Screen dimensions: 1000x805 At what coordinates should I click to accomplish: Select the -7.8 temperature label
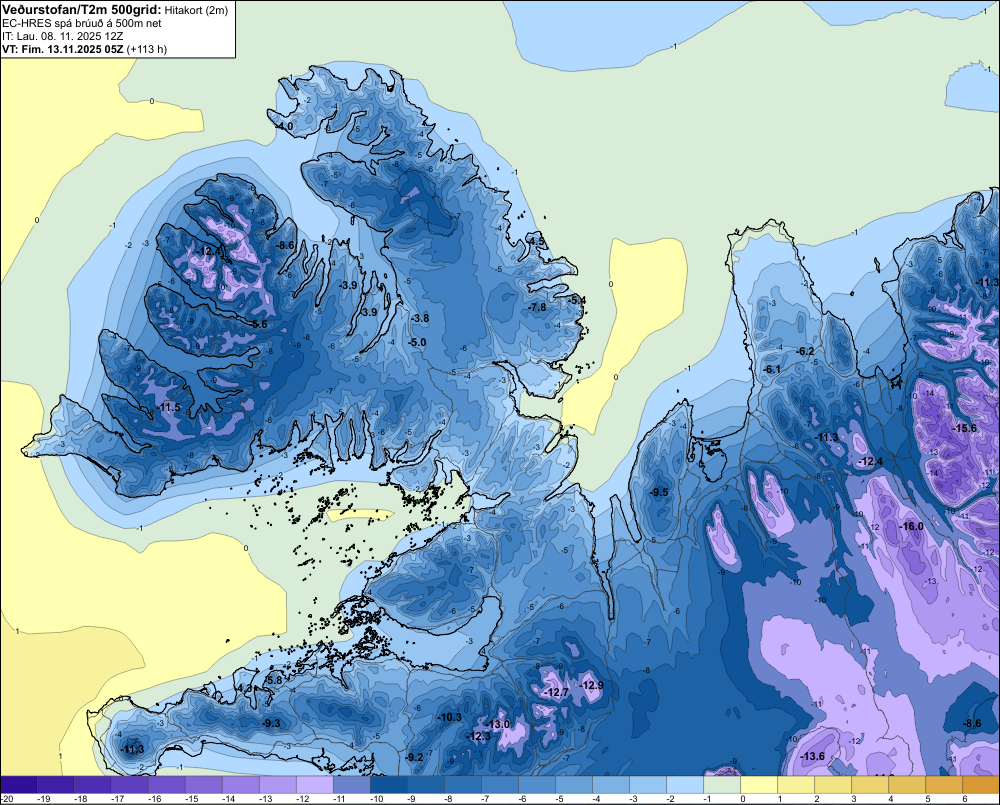pyautogui.click(x=538, y=307)
